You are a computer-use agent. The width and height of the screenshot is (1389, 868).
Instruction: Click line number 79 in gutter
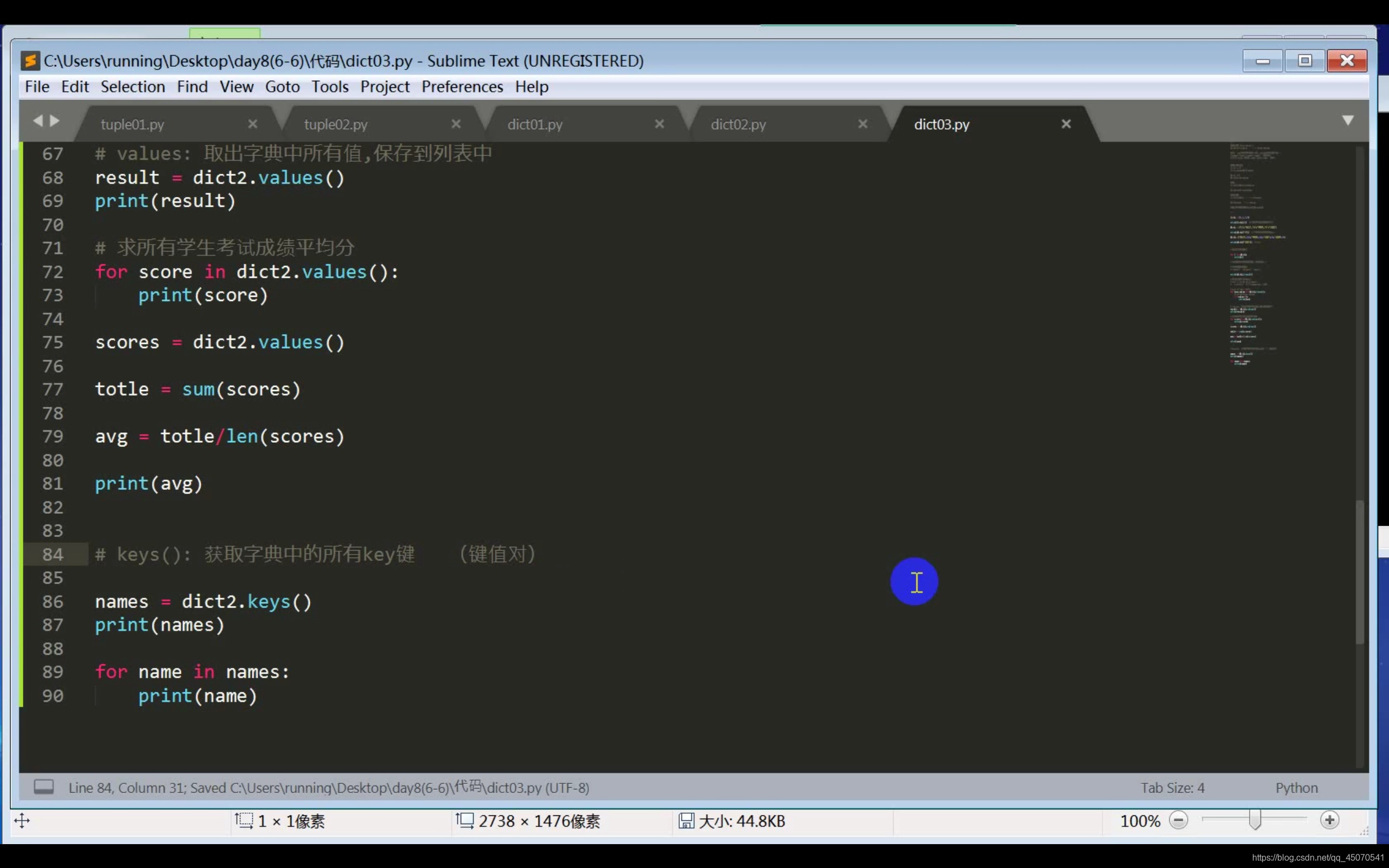(x=53, y=437)
